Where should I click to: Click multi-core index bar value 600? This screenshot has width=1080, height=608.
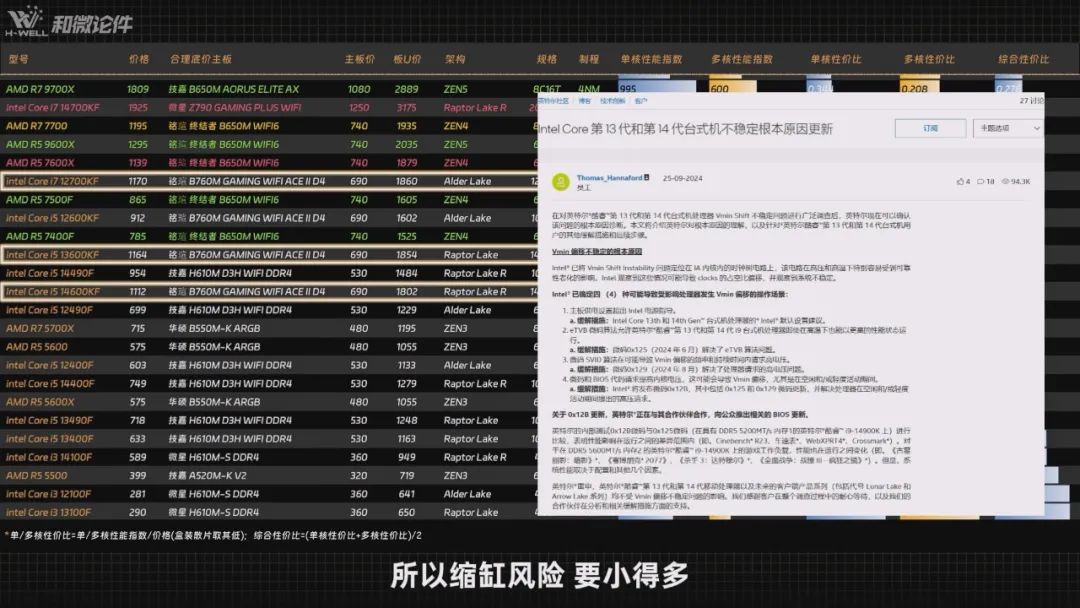coord(719,89)
